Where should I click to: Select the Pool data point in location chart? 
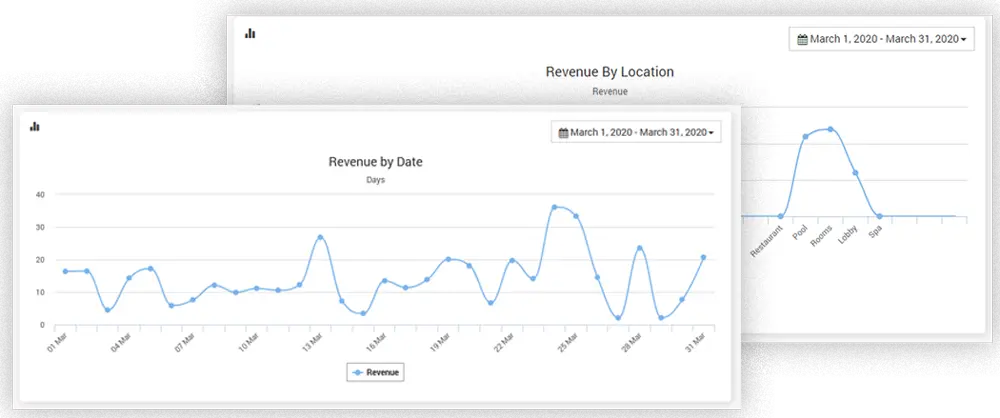tap(805, 136)
